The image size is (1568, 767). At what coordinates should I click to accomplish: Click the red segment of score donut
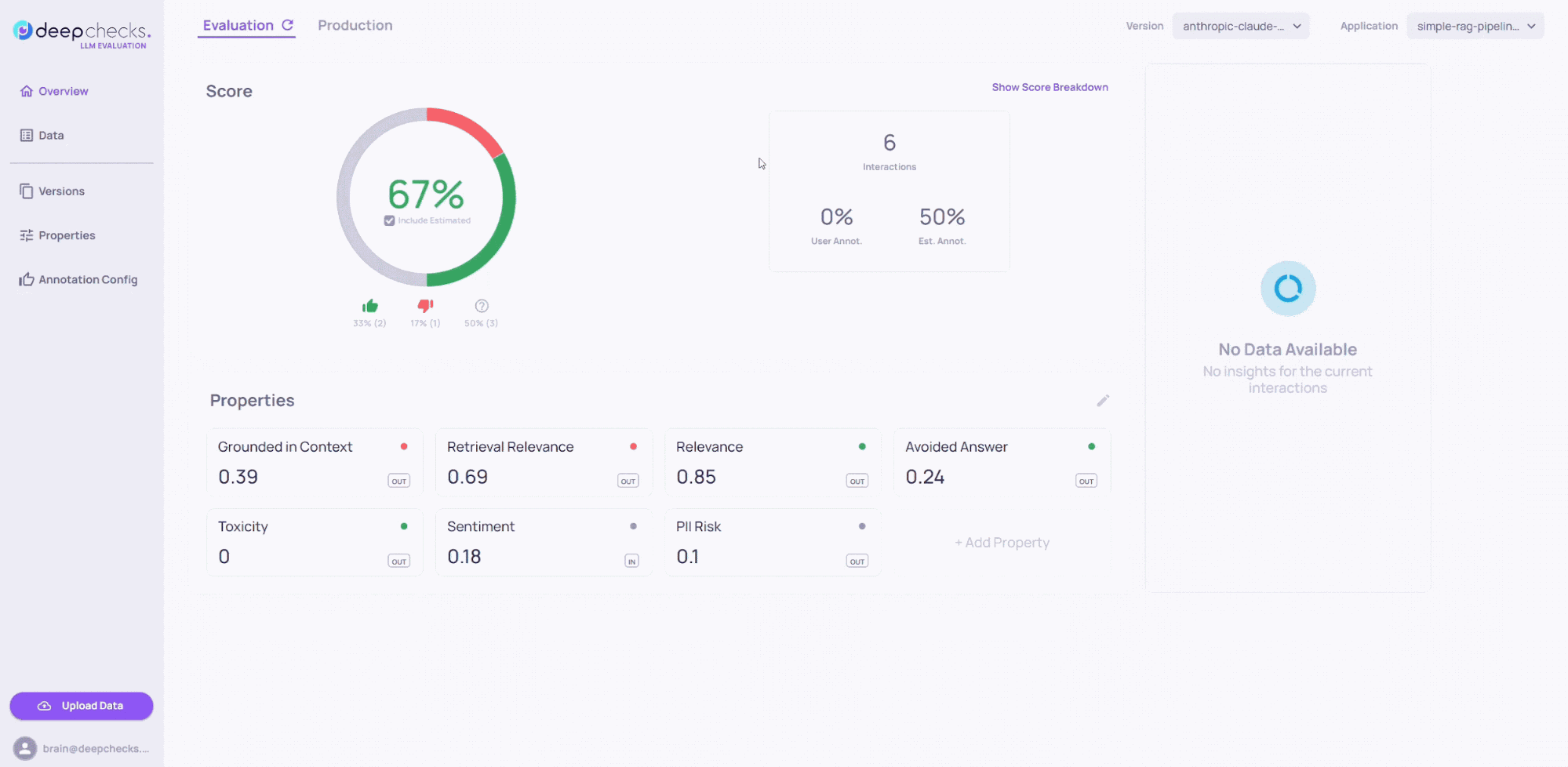click(x=468, y=125)
